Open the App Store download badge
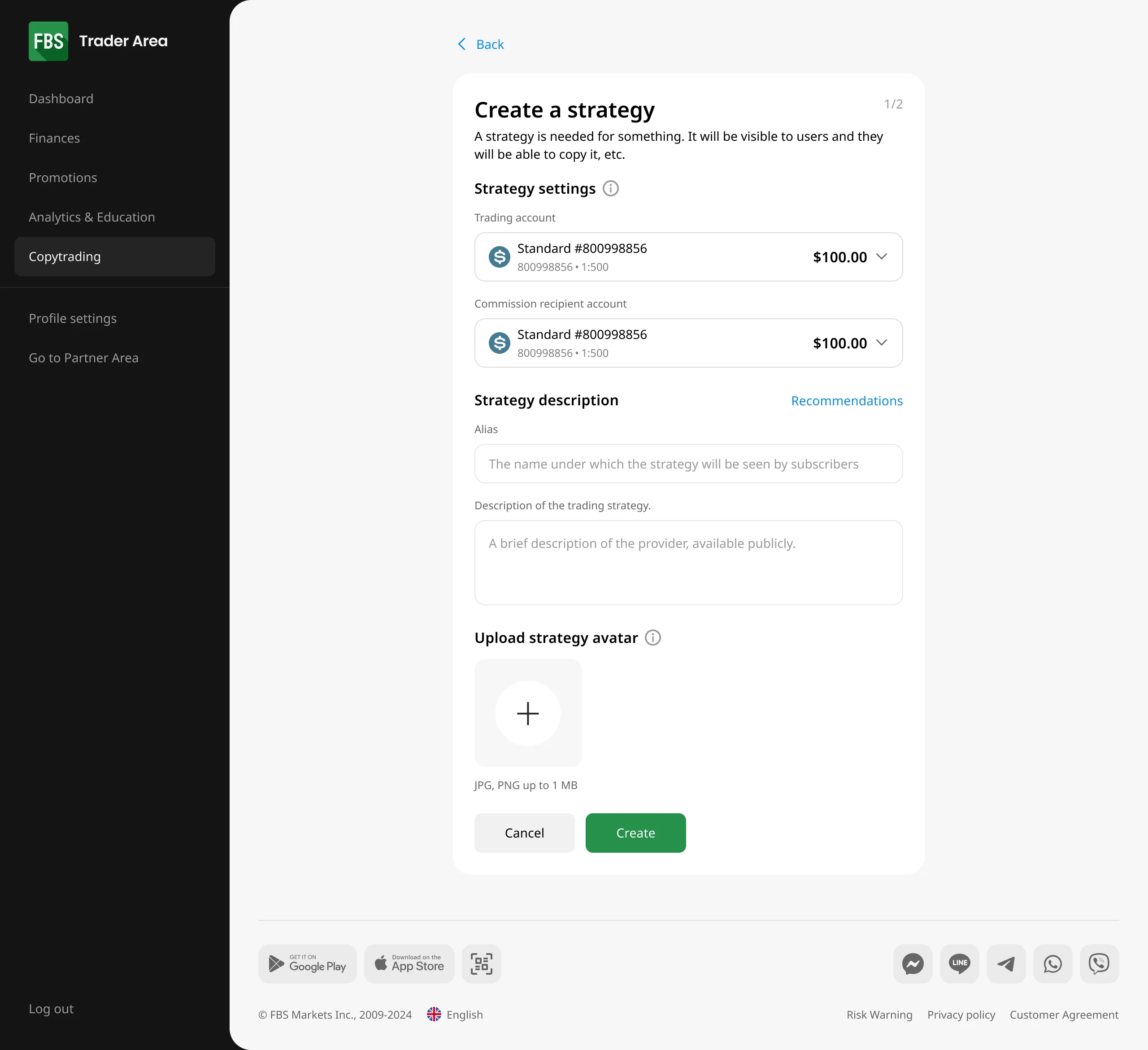The height and width of the screenshot is (1050, 1148). [x=409, y=963]
